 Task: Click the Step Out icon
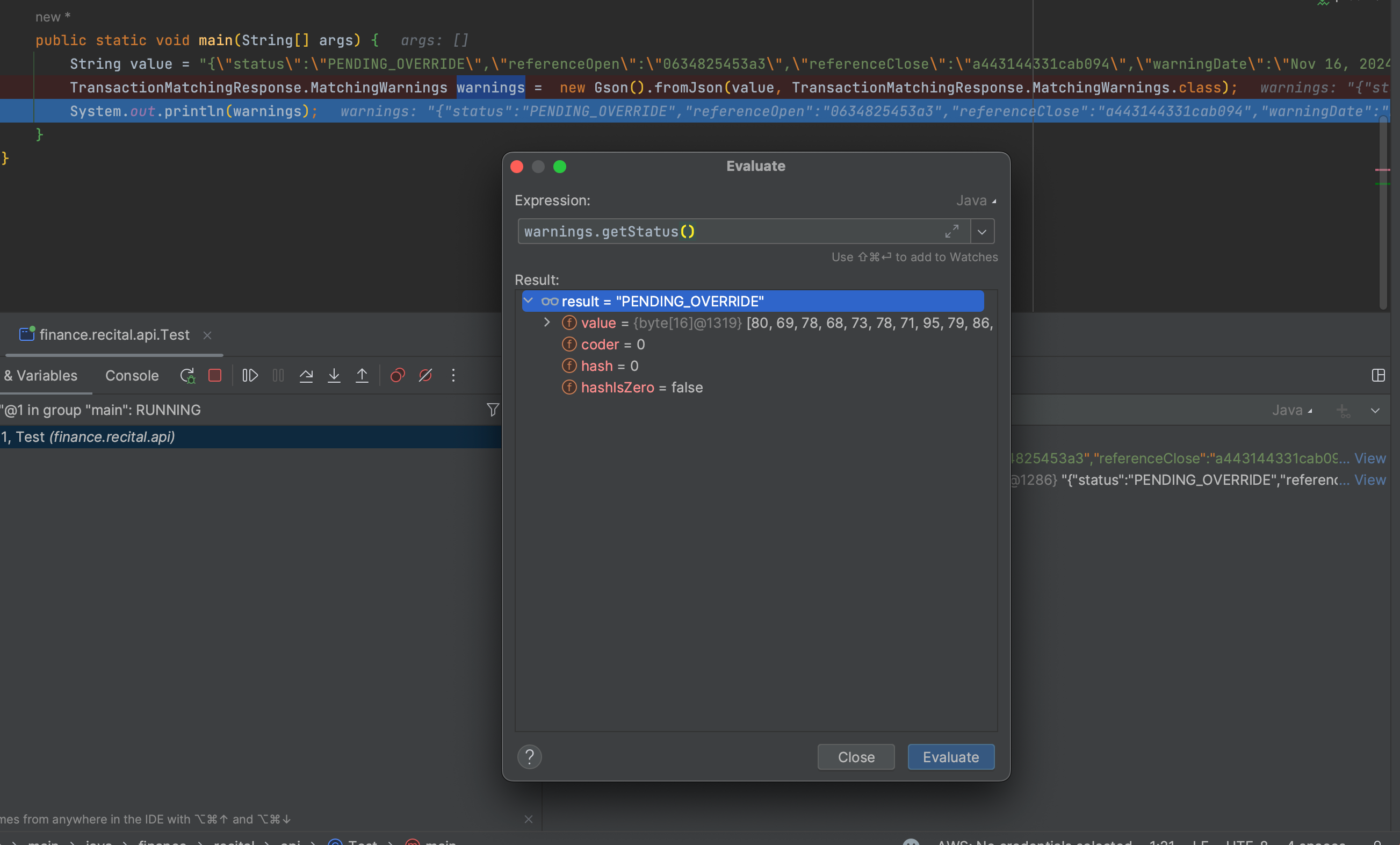click(362, 375)
